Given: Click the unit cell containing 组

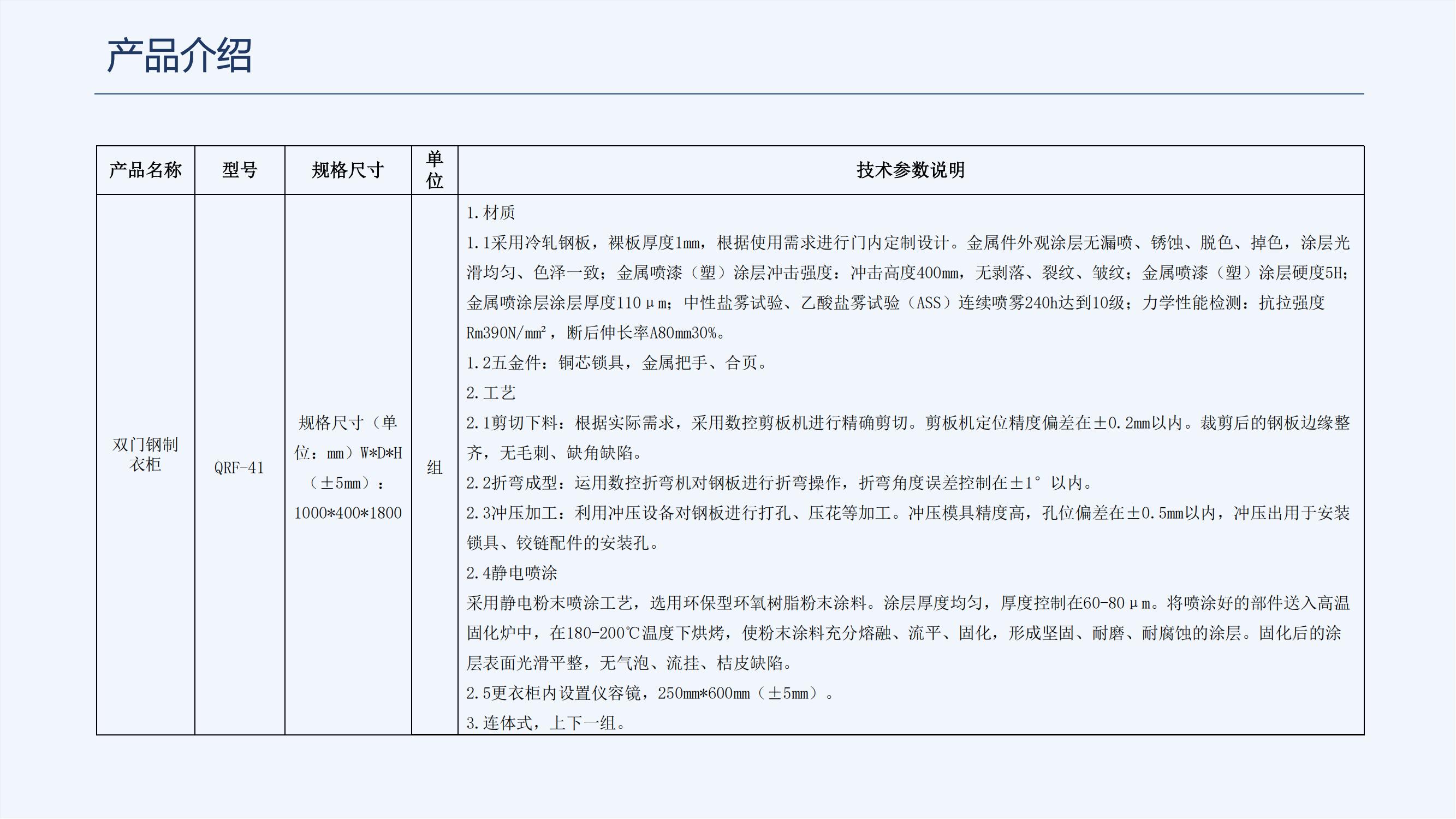Looking at the screenshot, I should click(434, 468).
